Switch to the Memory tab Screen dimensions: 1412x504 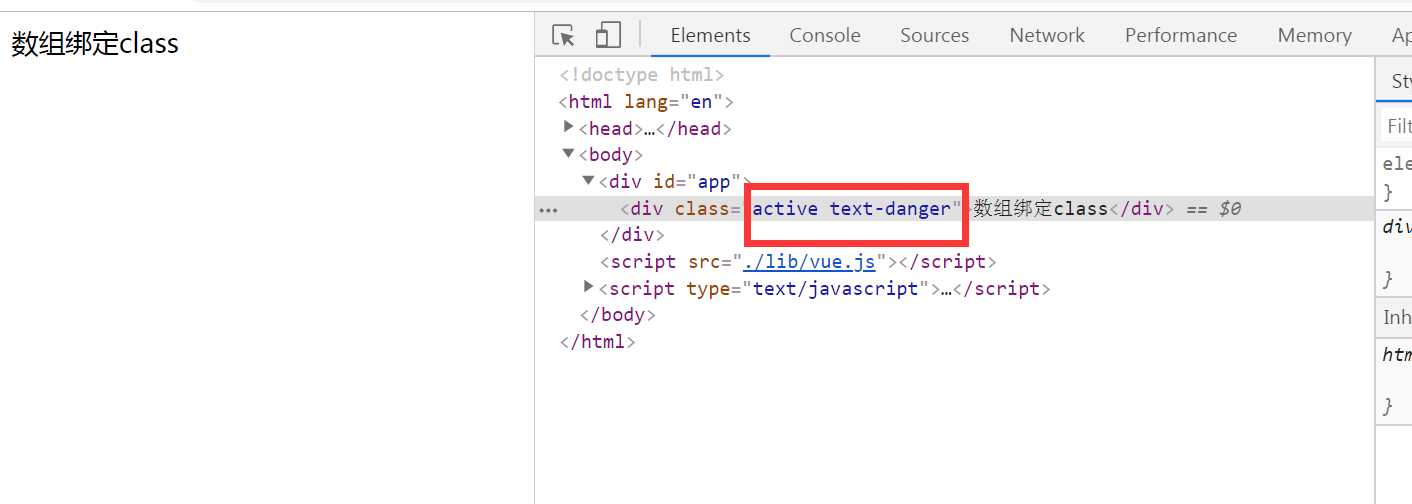[1314, 35]
